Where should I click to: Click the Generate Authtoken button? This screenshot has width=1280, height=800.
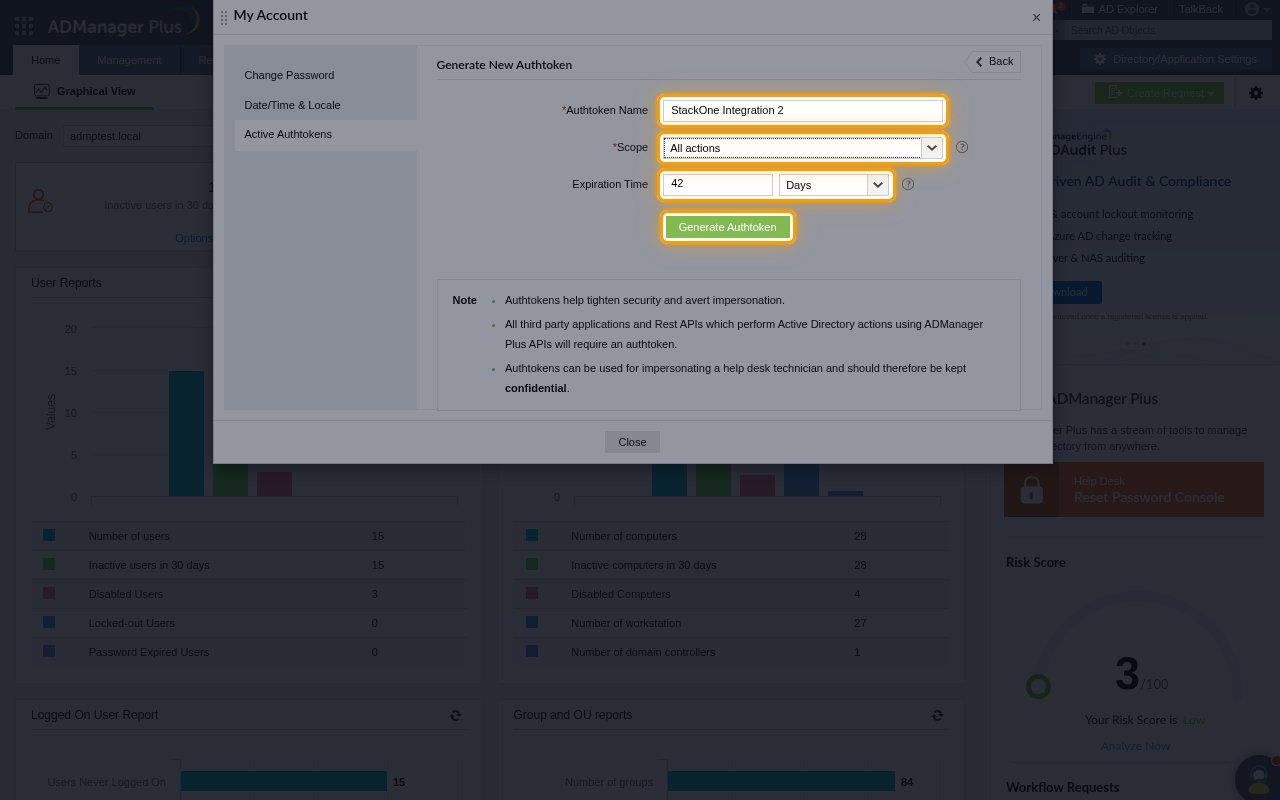tap(727, 227)
